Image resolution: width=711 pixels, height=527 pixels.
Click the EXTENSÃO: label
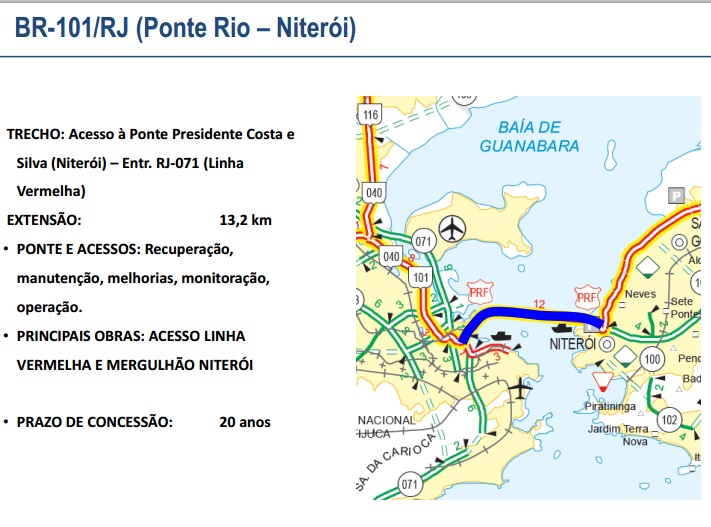44,220
